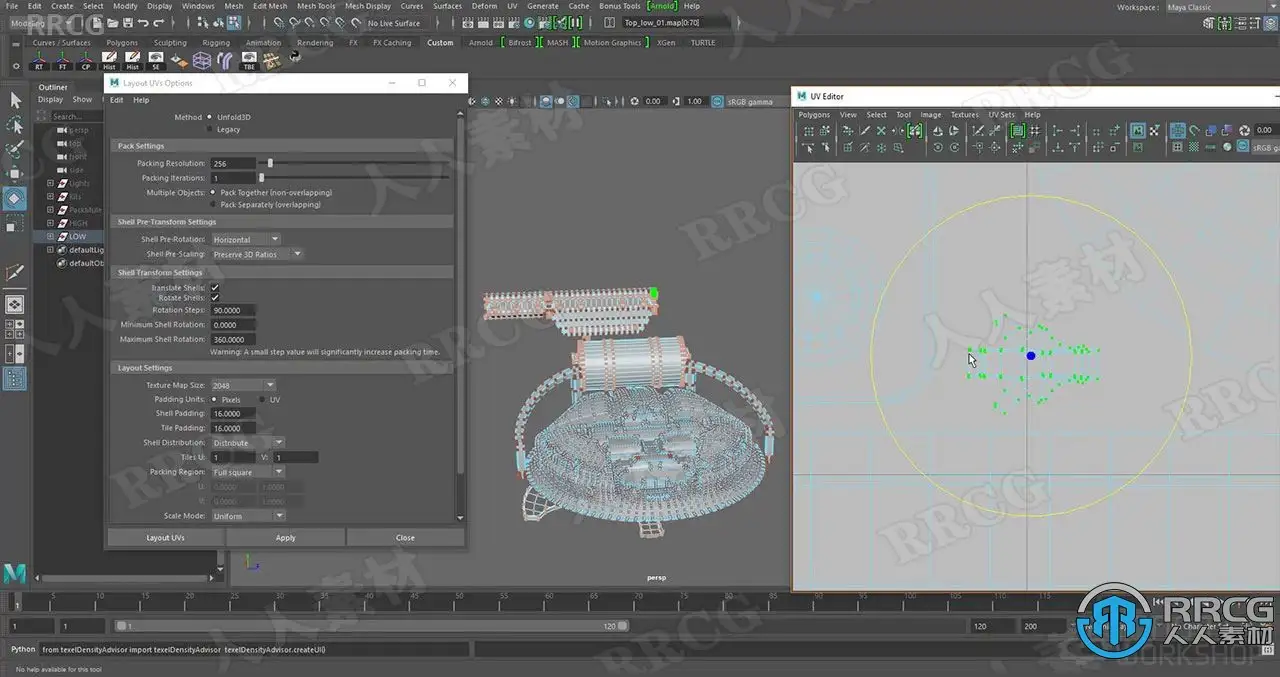Click the Undo icon in the status line

[x=144, y=22]
